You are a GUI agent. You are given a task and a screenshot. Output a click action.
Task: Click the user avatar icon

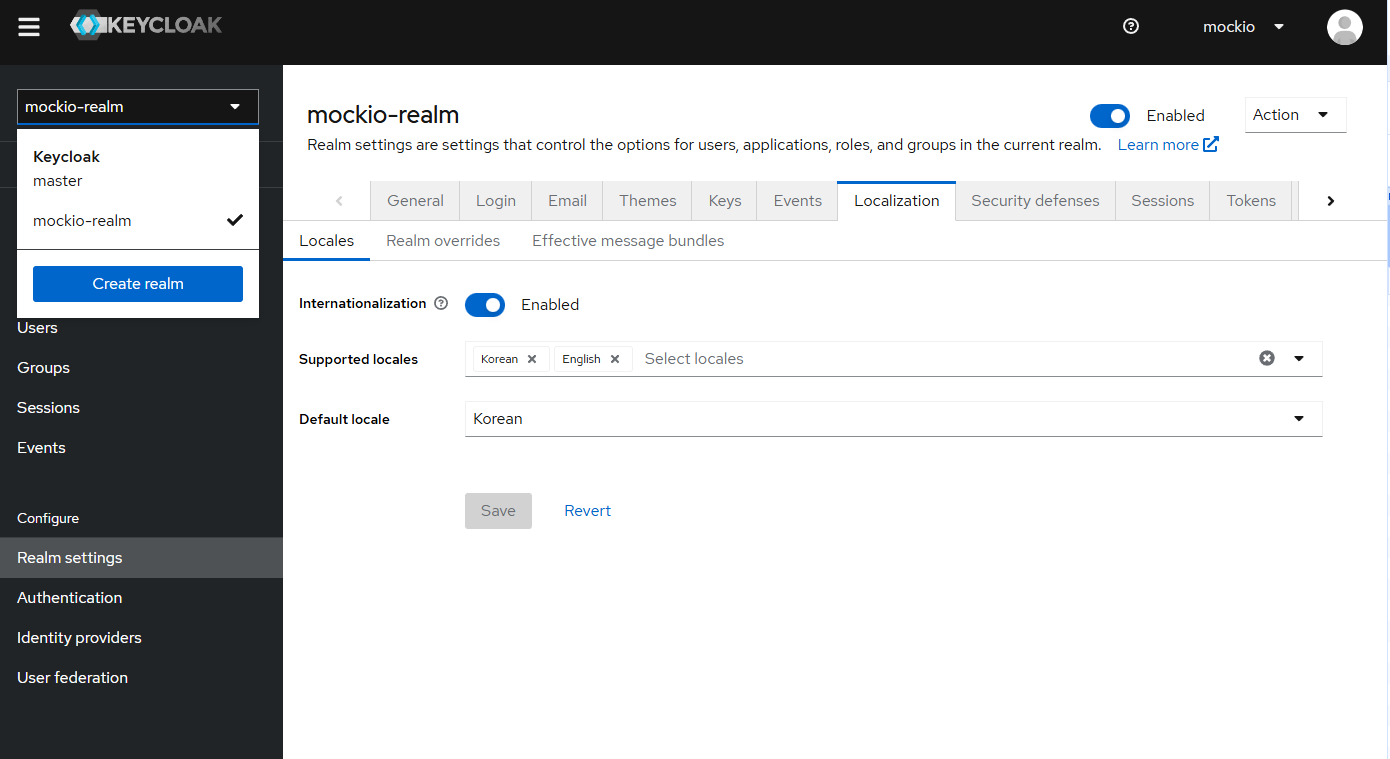[x=1344, y=27]
